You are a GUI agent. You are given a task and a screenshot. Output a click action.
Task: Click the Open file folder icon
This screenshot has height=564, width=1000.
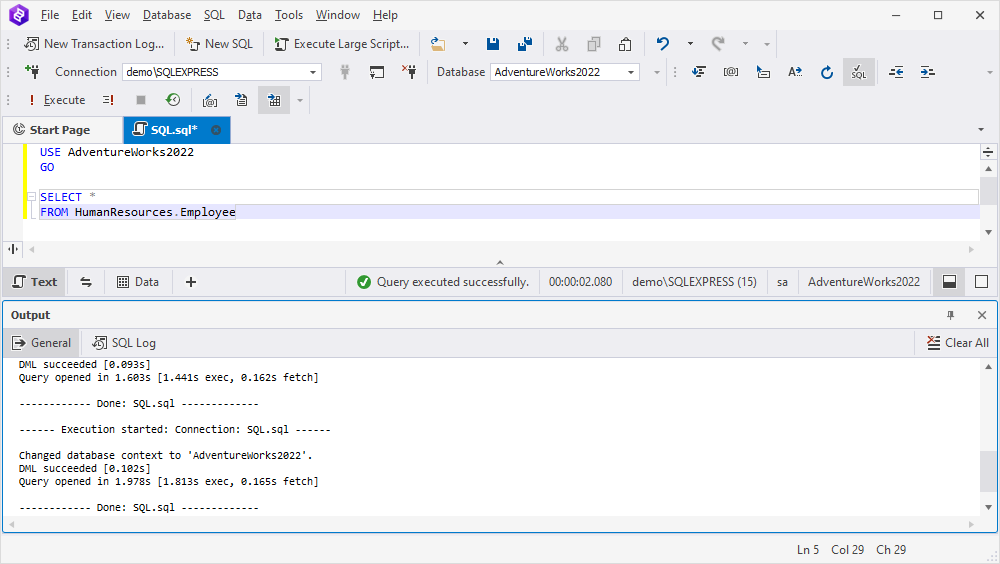pos(438,44)
